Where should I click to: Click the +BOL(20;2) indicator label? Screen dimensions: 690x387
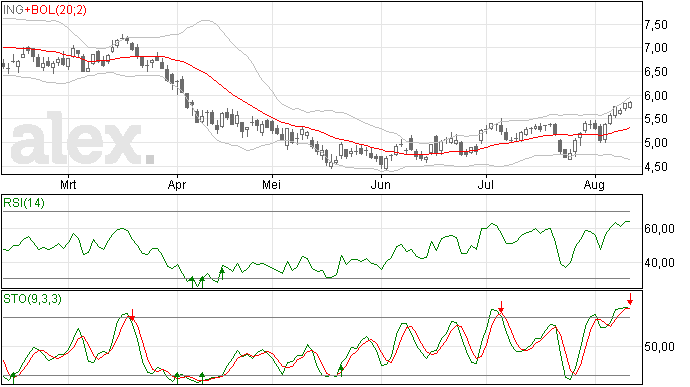(56, 10)
